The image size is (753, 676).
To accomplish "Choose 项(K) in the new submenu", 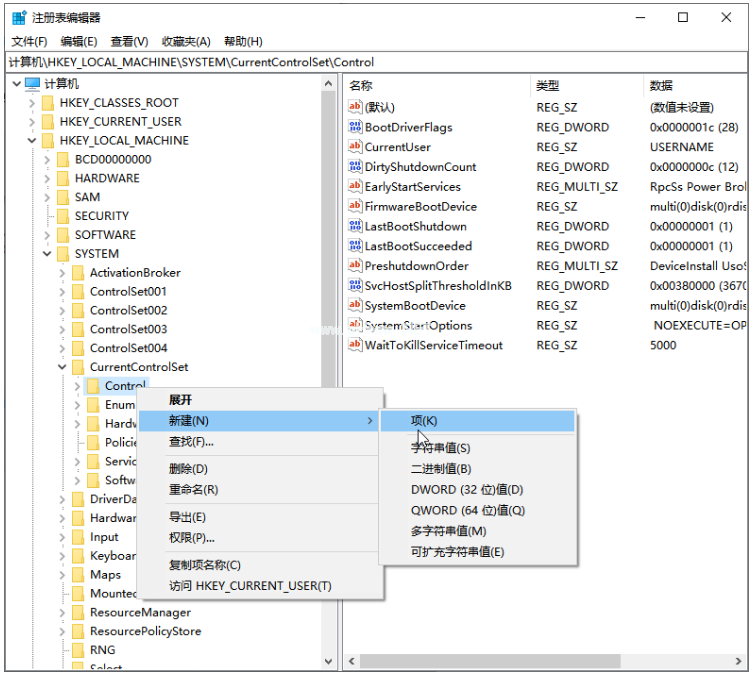I will click(424, 421).
